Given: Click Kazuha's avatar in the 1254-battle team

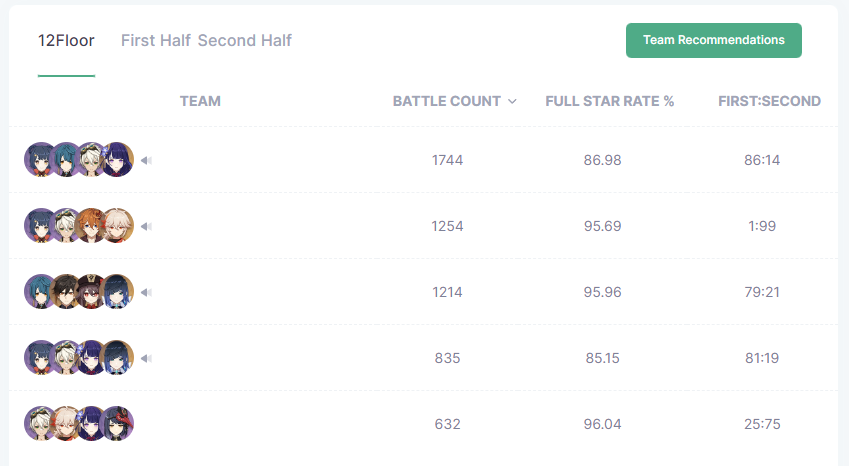Looking at the screenshot, I should [118, 226].
